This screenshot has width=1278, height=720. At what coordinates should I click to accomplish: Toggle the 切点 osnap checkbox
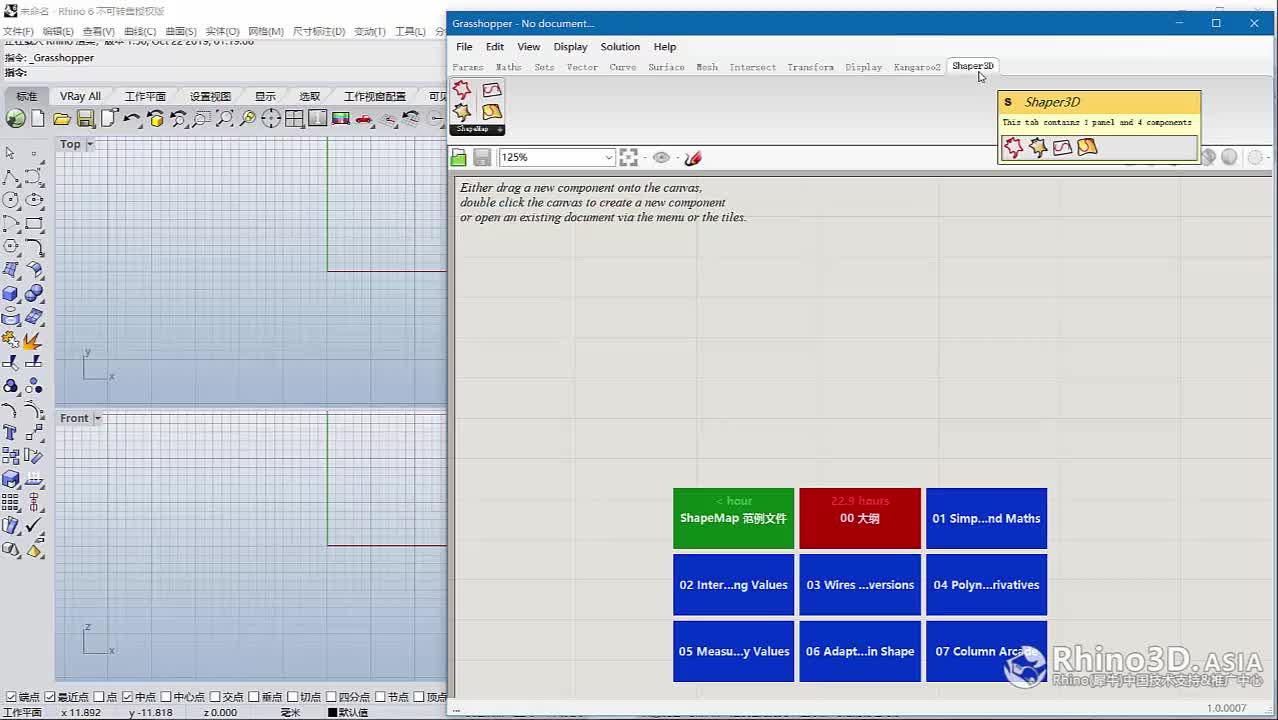pyautogui.click(x=292, y=697)
